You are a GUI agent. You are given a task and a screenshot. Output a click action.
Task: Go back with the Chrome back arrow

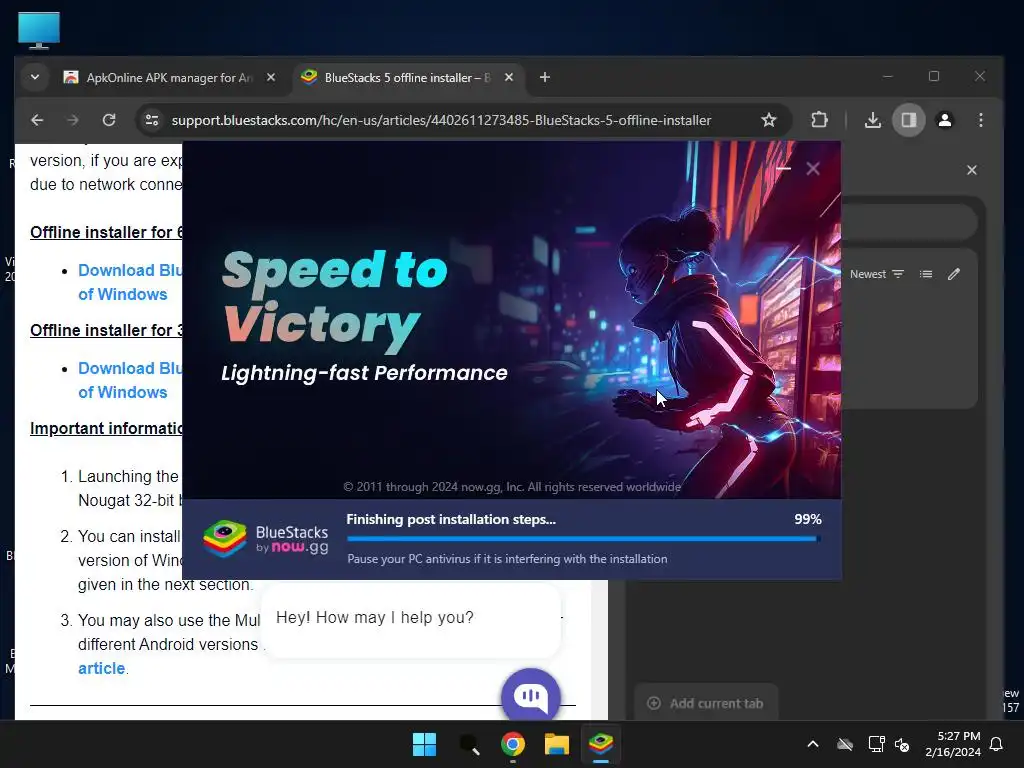37,120
